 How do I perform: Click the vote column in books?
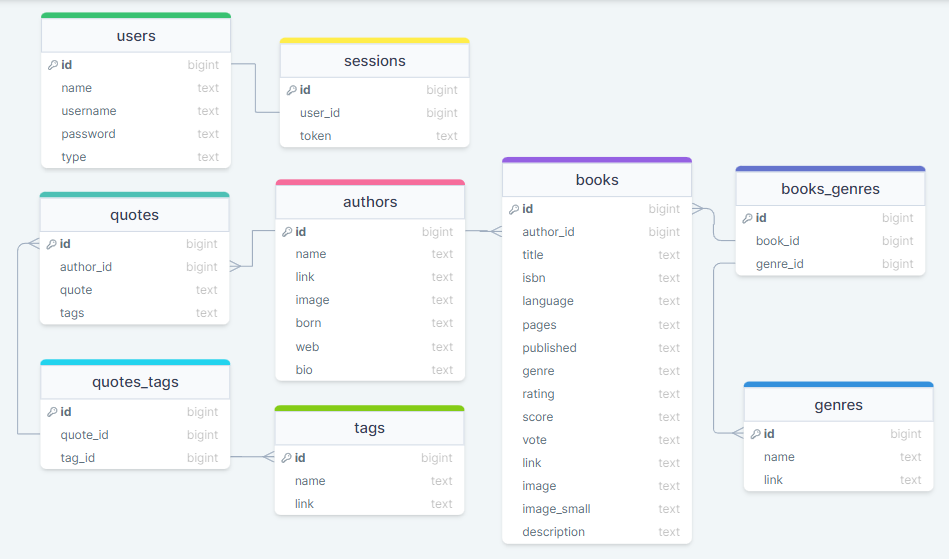pos(597,440)
